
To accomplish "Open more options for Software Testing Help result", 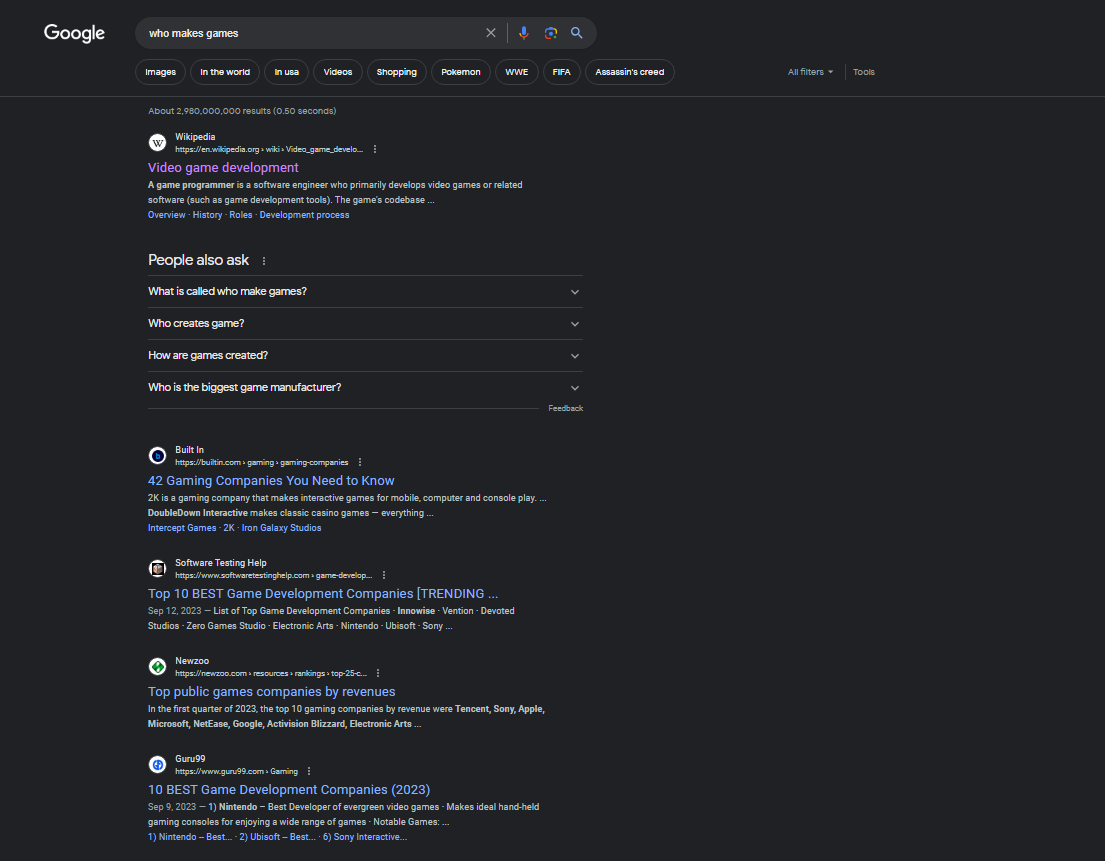I will (384, 576).
